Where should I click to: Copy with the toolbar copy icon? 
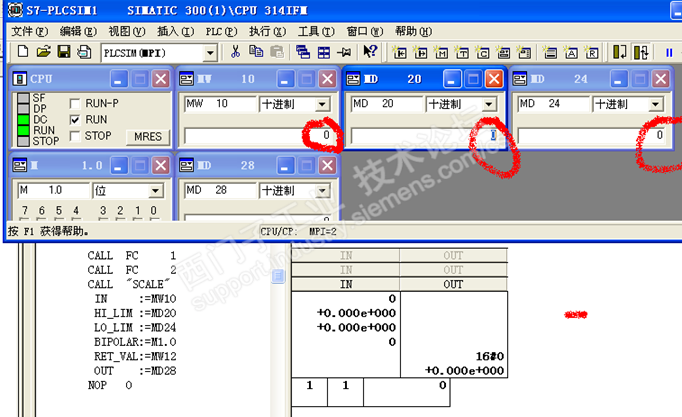point(256,52)
